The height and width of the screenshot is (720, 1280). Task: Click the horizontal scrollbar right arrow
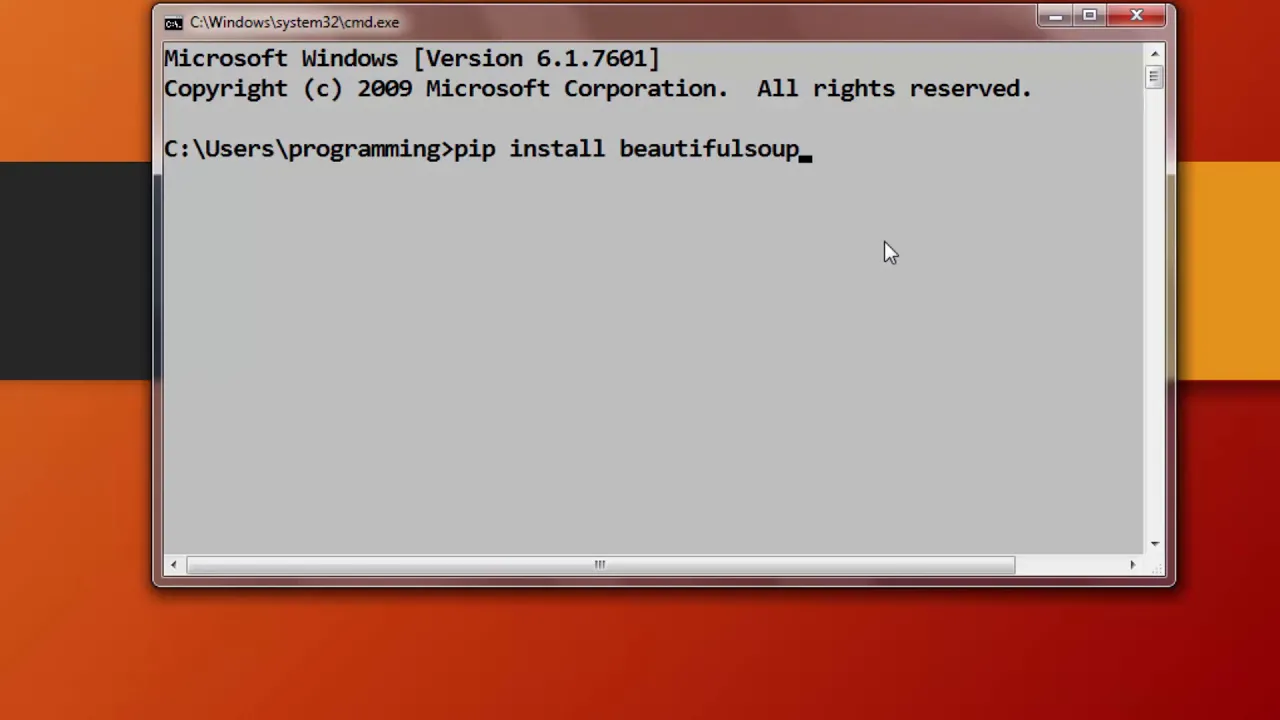click(1133, 565)
